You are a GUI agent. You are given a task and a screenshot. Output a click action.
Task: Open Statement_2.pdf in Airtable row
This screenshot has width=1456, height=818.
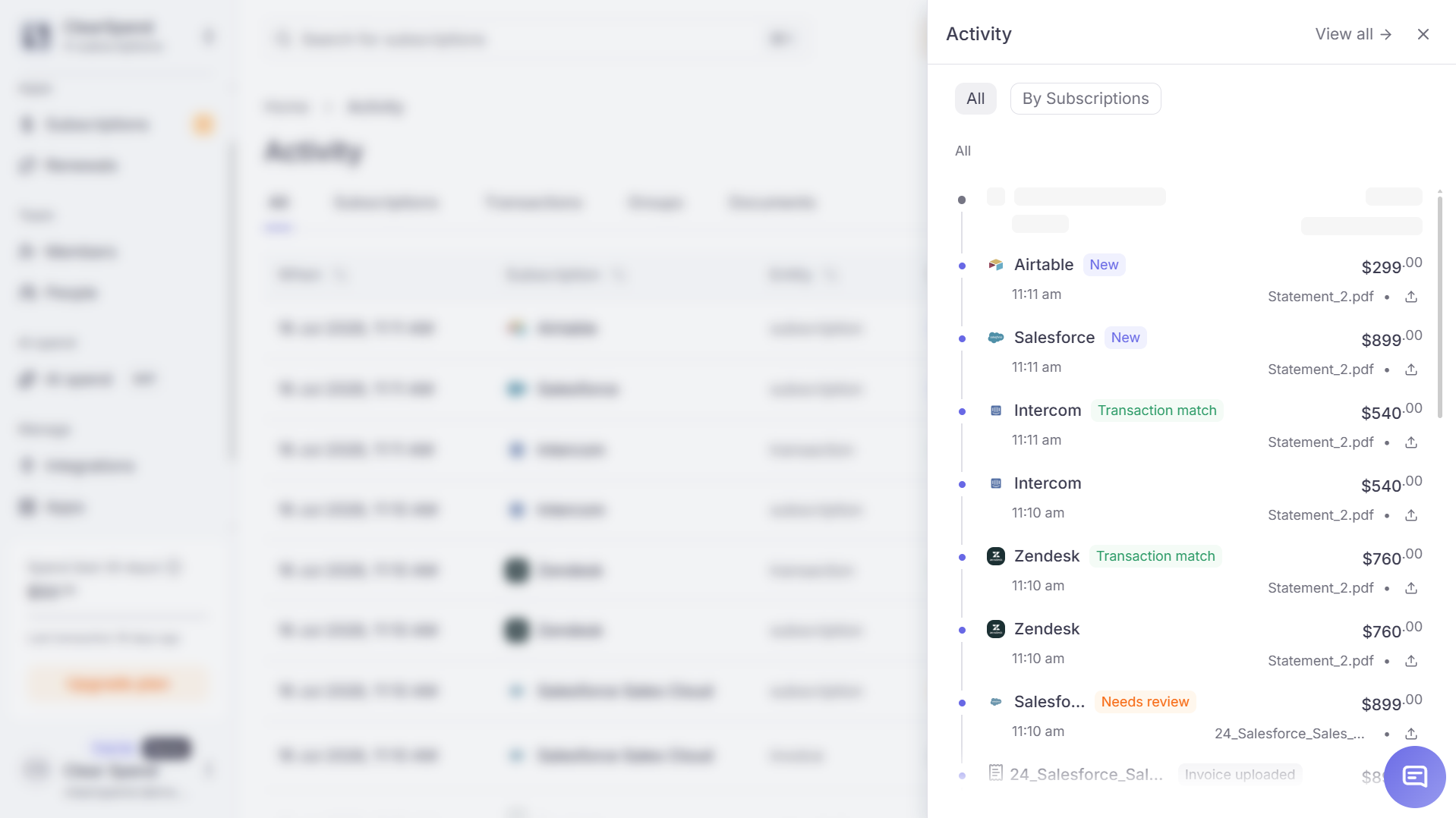[x=1321, y=297]
